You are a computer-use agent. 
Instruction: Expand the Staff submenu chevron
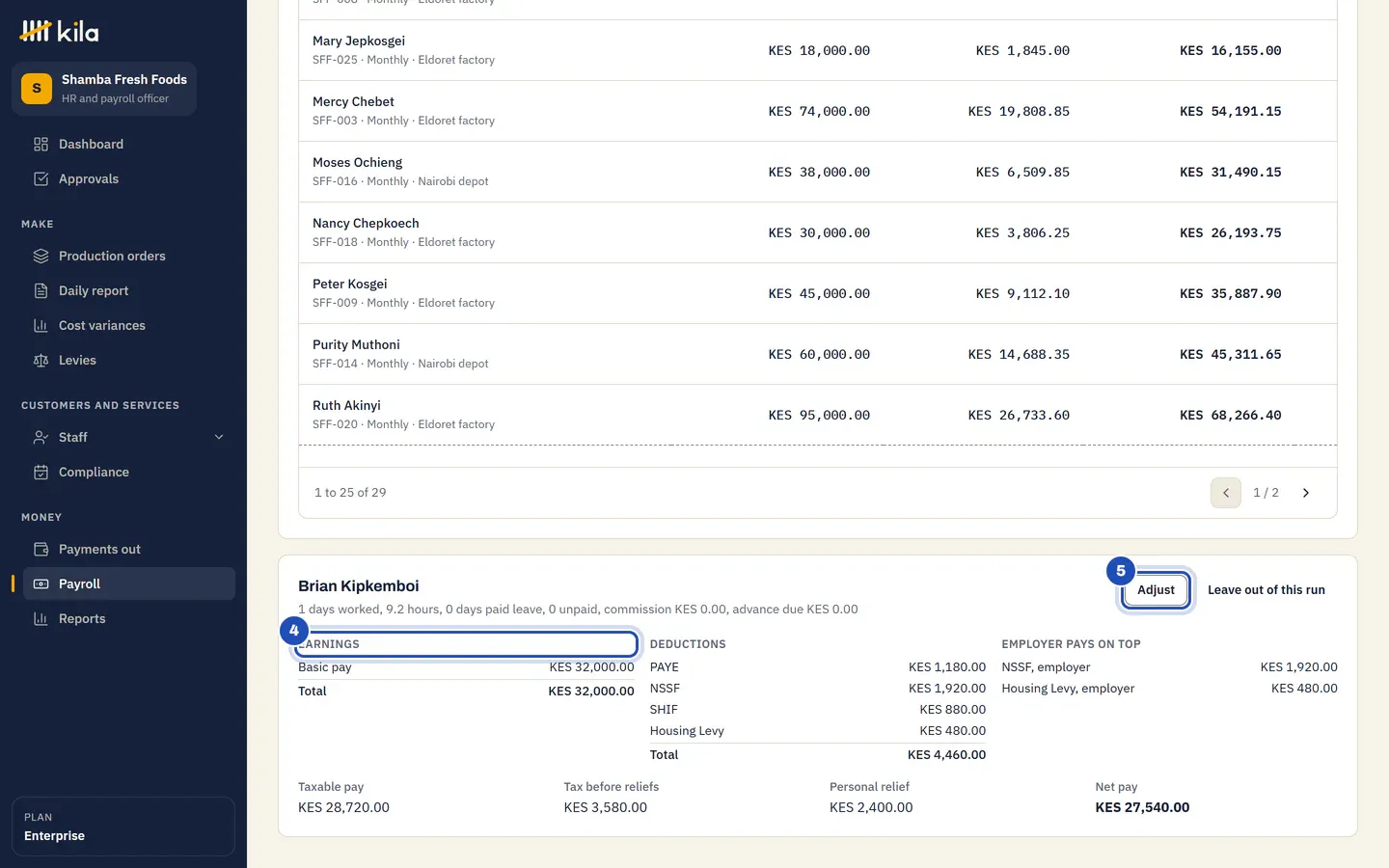click(x=219, y=438)
